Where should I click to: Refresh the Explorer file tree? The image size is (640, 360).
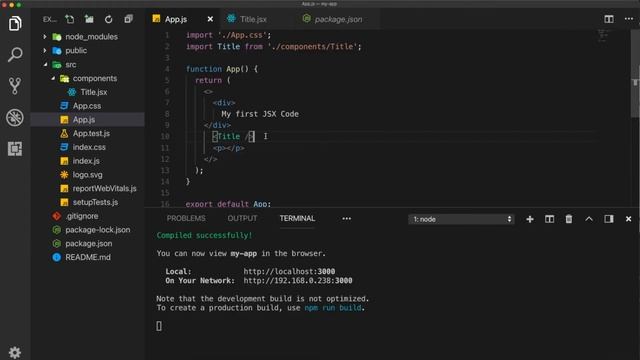(x=109, y=19)
